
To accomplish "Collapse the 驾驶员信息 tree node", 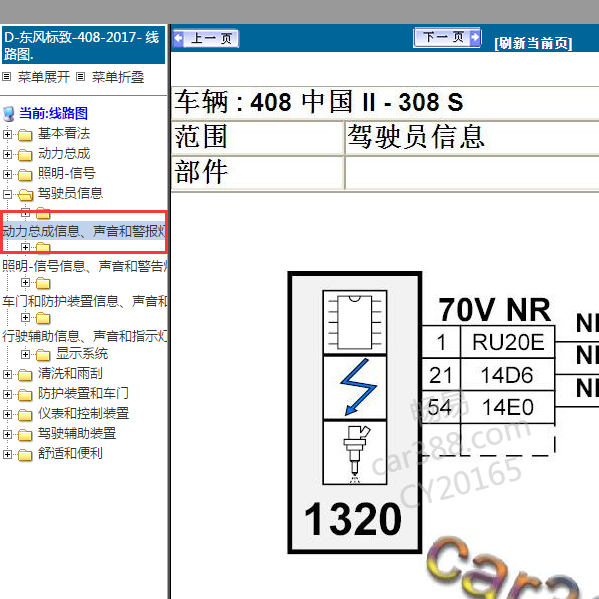I will tap(7, 194).
